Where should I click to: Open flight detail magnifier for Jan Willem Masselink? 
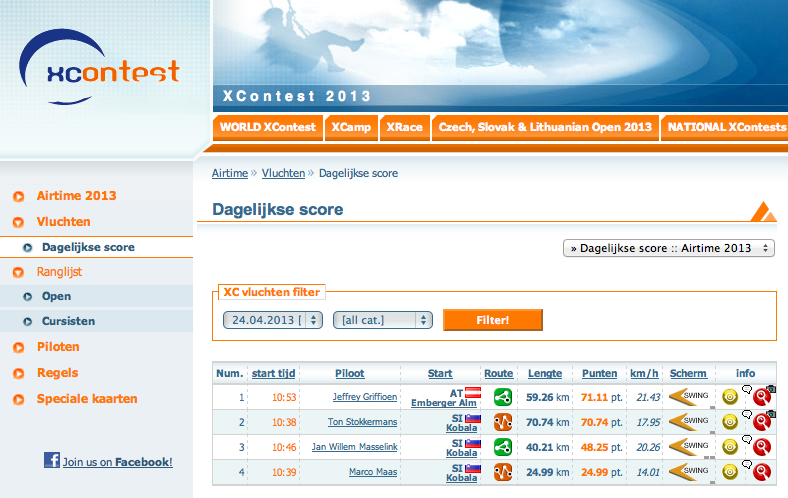coord(762,447)
